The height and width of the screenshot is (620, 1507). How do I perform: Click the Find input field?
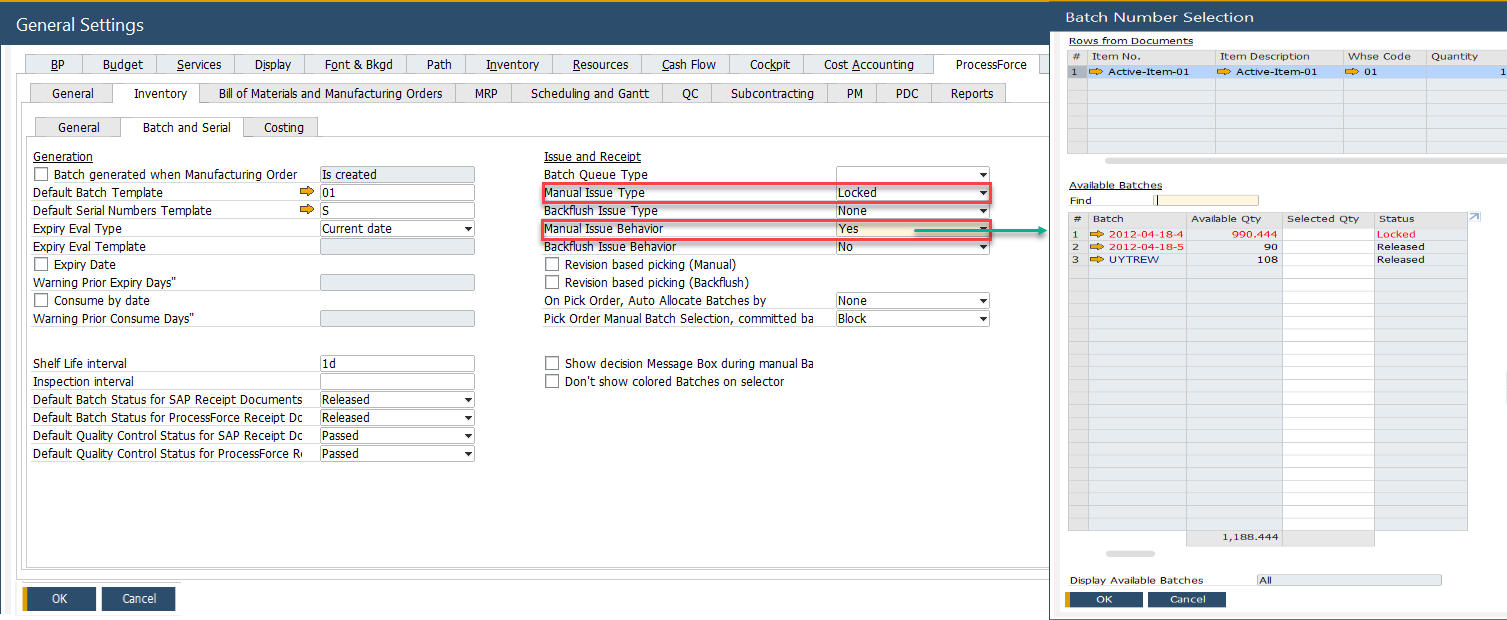point(1206,201)
